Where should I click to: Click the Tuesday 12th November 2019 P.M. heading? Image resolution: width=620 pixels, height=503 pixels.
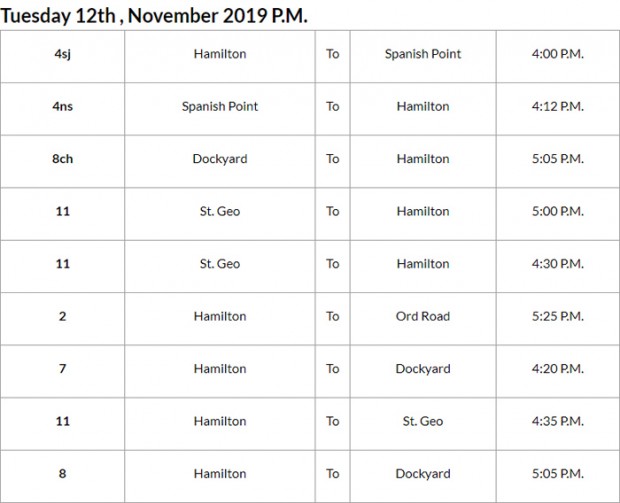point(154,16)
